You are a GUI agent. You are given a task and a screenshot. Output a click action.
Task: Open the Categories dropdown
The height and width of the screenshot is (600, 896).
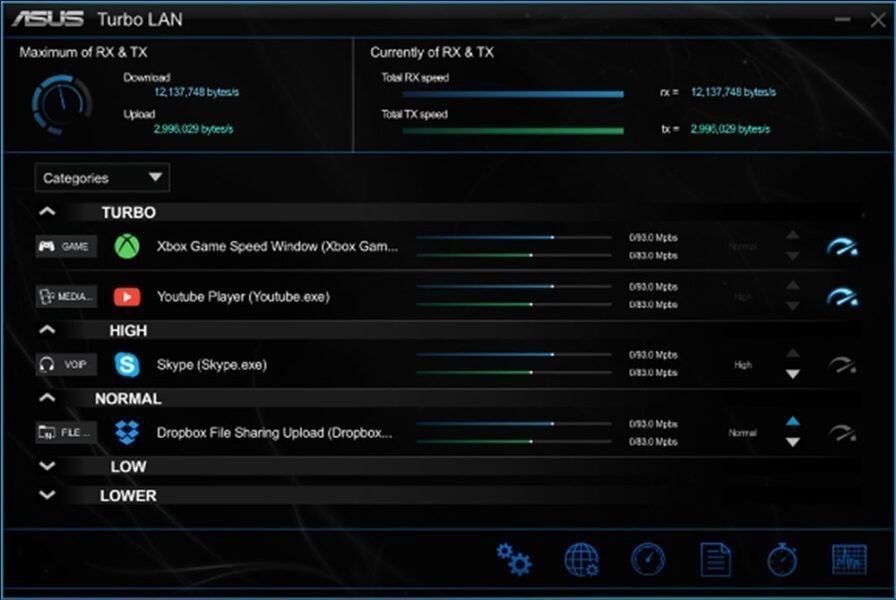coord(102,178)
